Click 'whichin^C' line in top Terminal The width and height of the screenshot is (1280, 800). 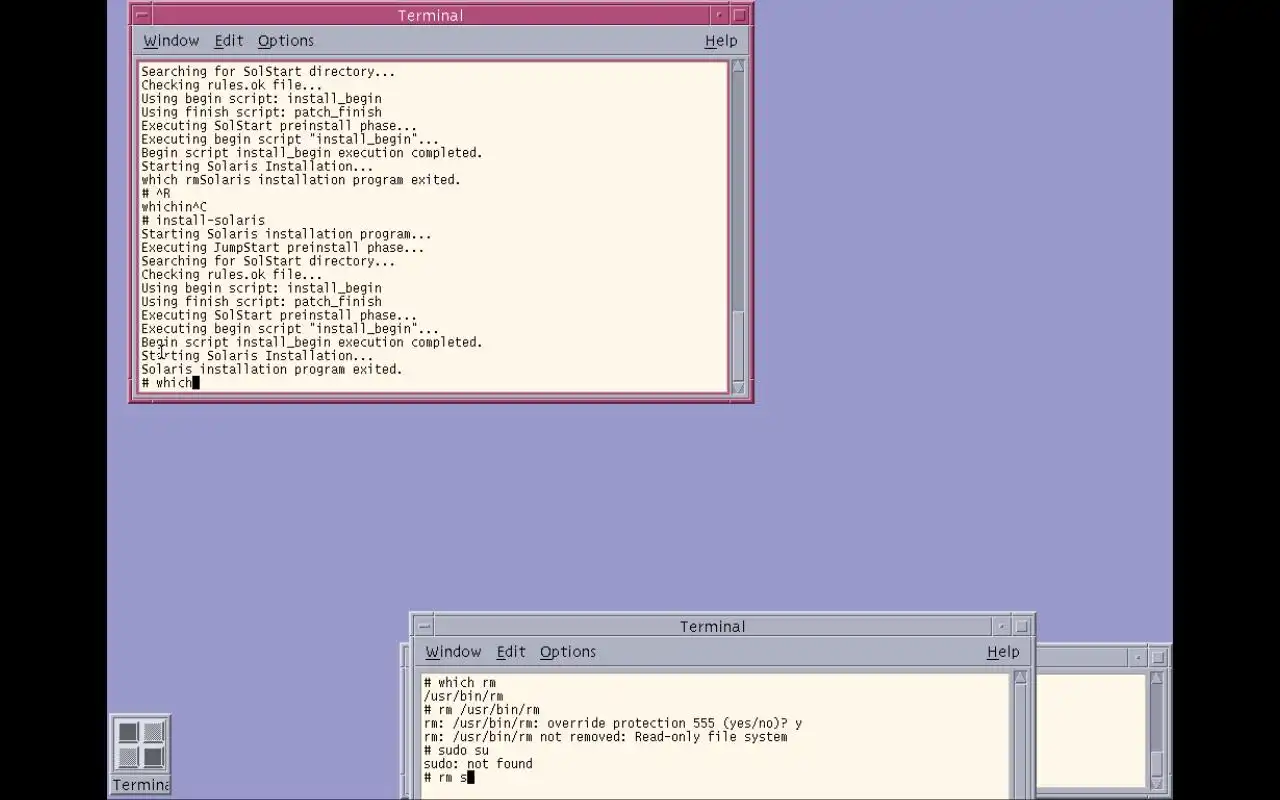click(174, 207)
